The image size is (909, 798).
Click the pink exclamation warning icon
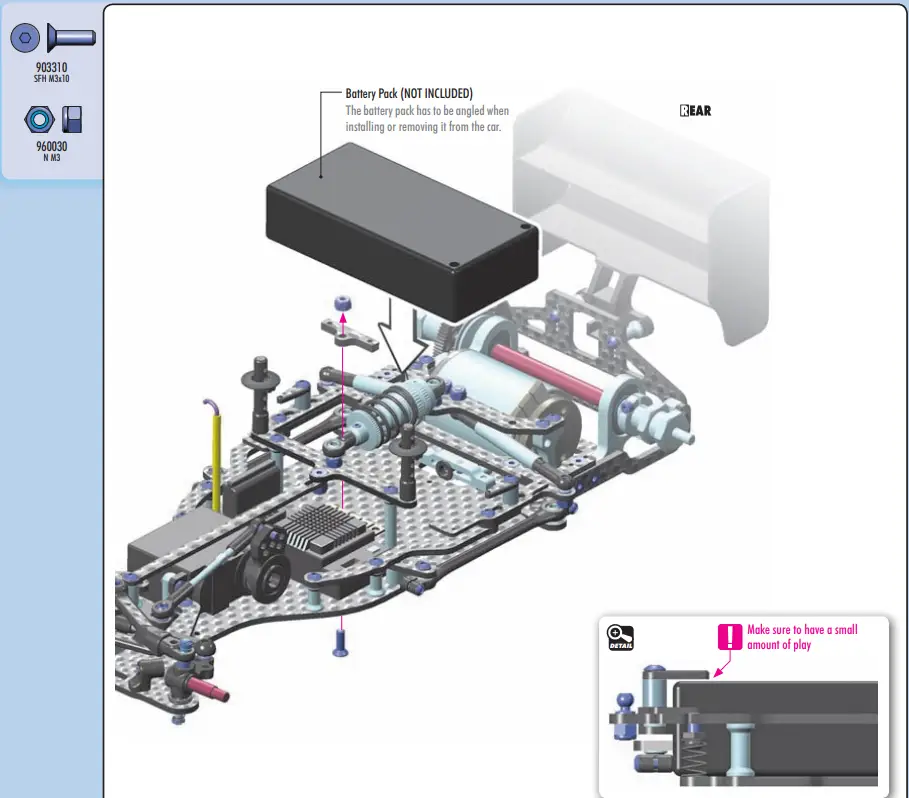730,636
